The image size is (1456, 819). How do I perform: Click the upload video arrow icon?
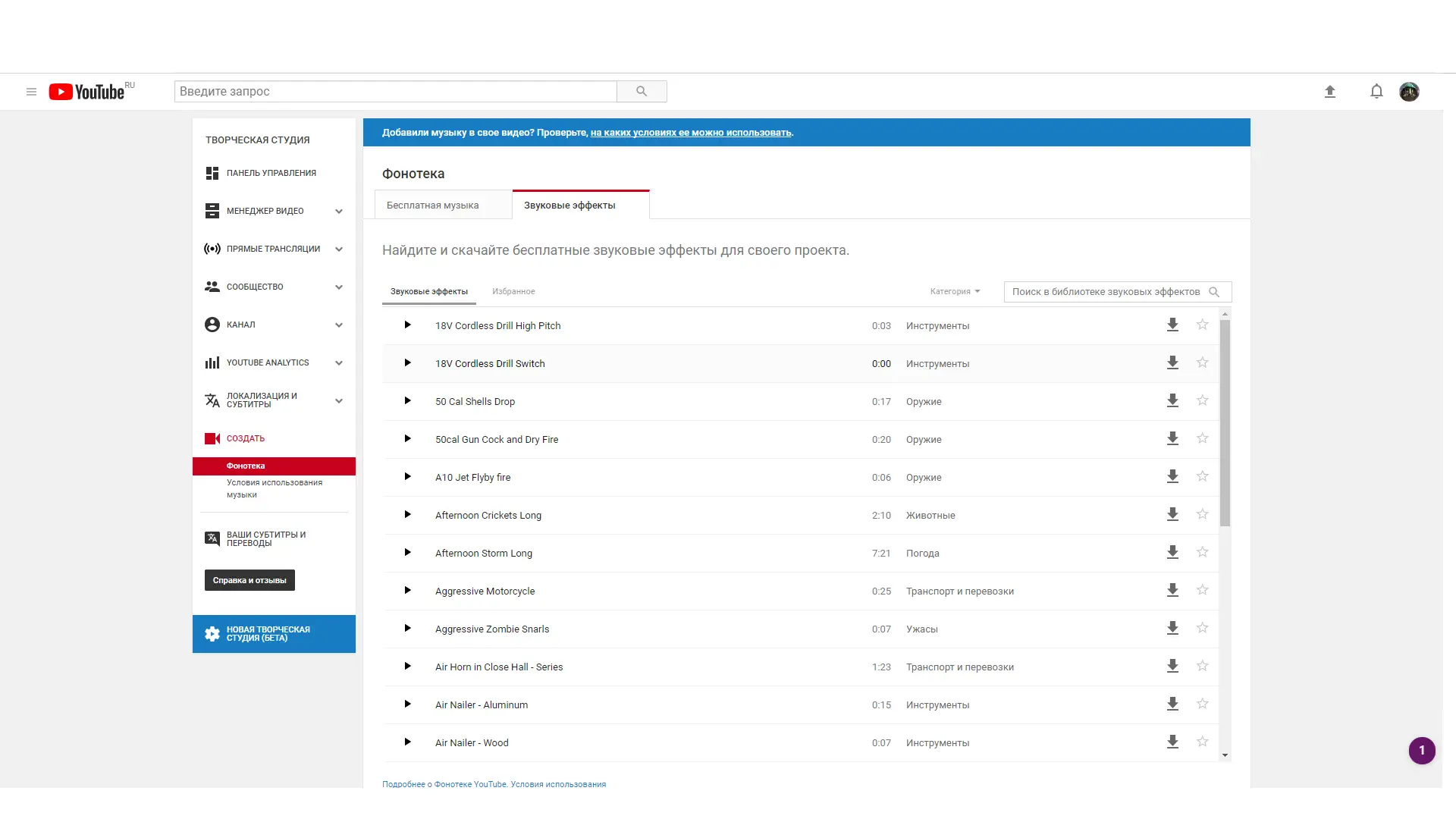[1329, 92]
